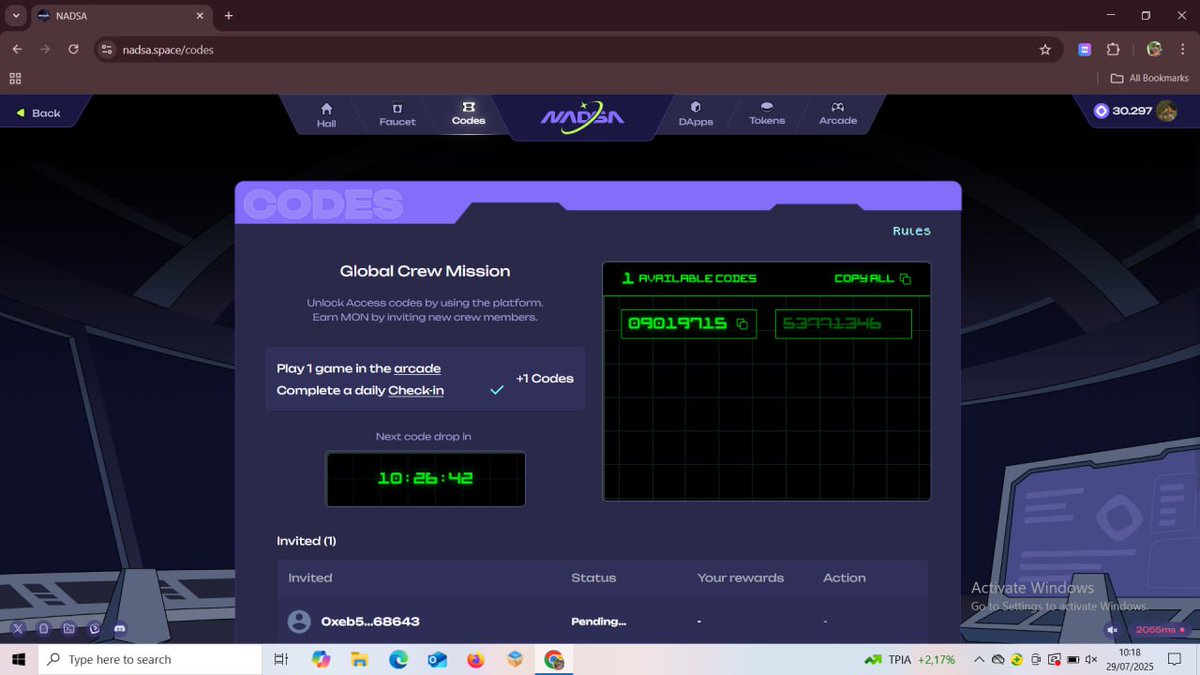This screenshot has width=1200, height=675.
Task: Launch Microsoft Edge from the taskbar
Action: (398, 659)
